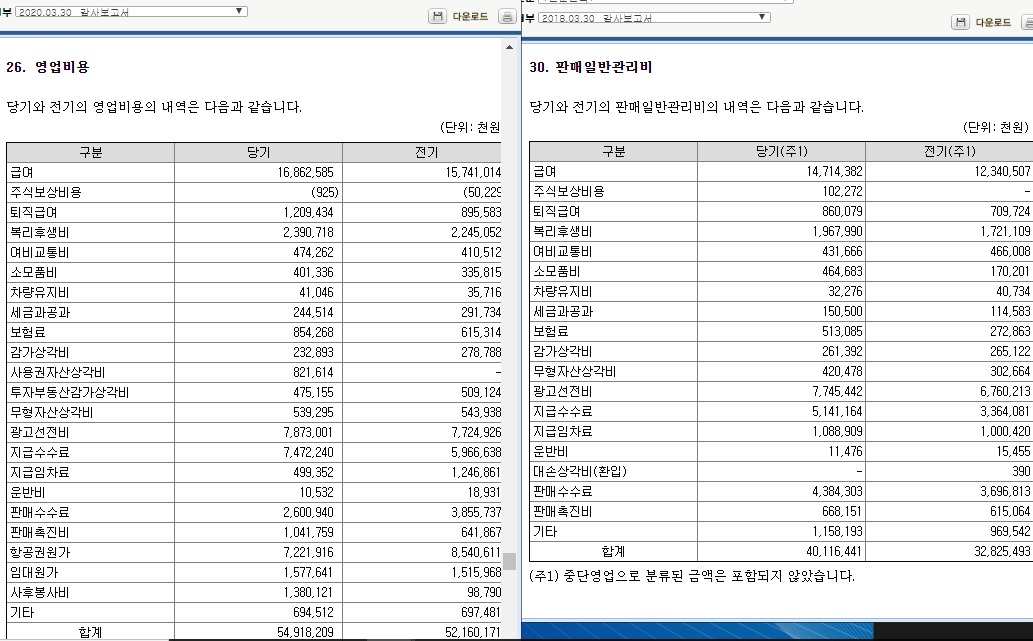Screen dimensions: 1033x641
Task: Click the value 3,364,081
Action: point(1005,411)
